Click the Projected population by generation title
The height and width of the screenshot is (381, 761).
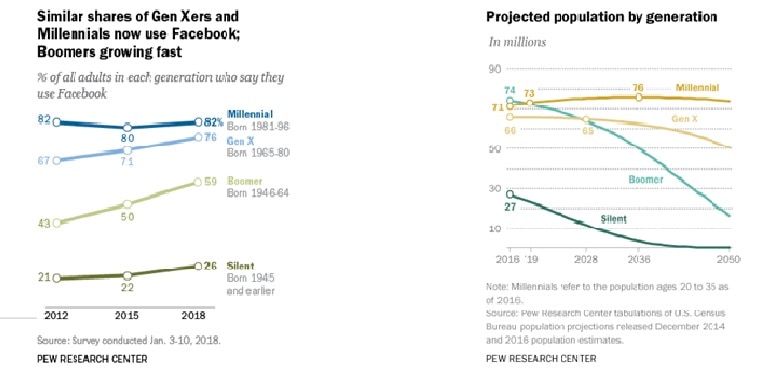[601, 17]
